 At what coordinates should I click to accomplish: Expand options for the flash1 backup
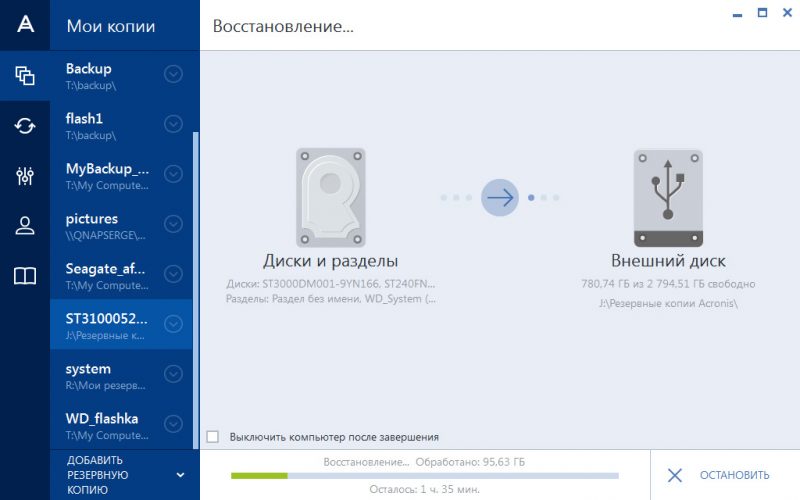coord(173,124)
